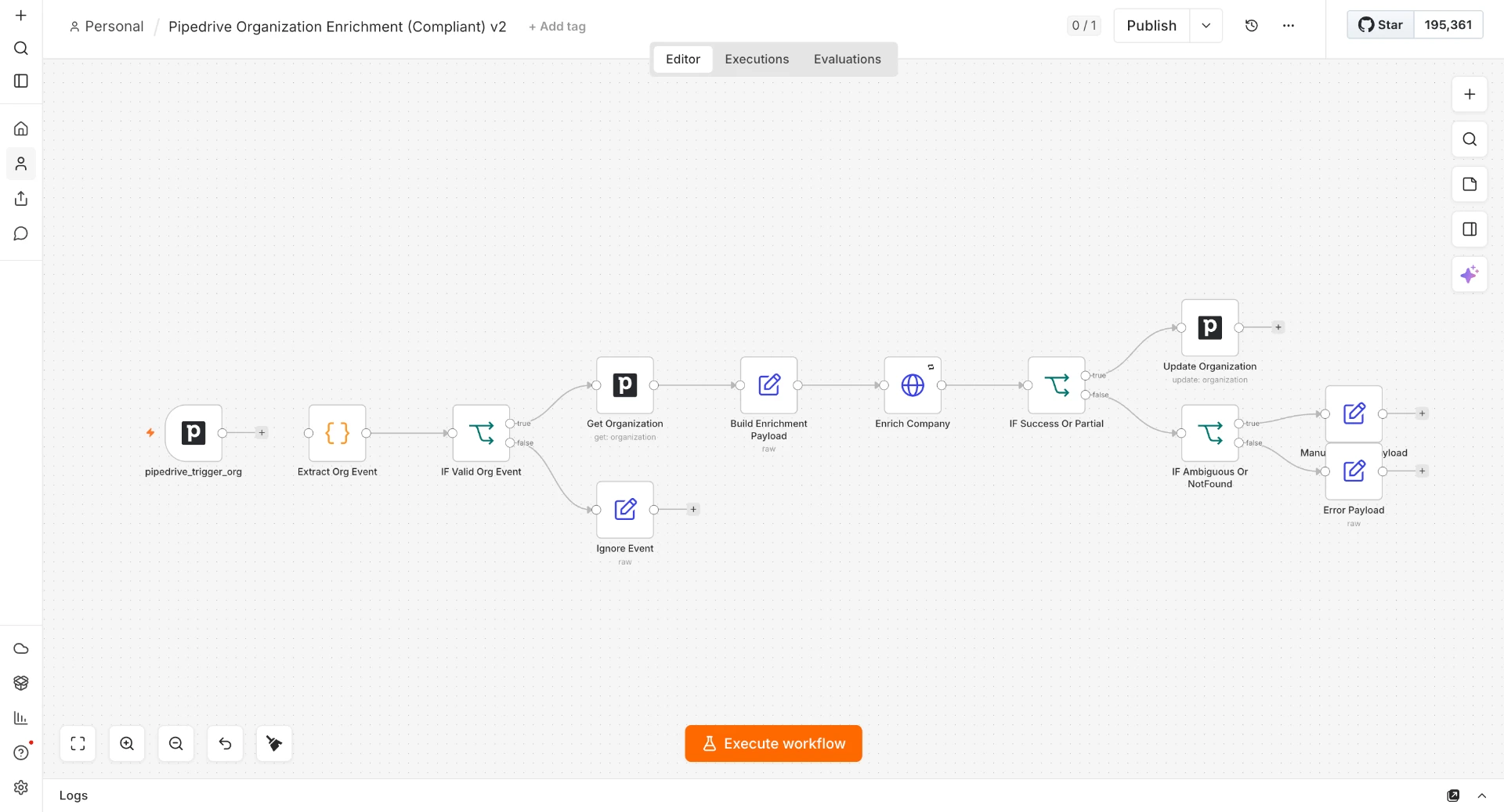
Task: Add a sticky note to canvas
Action: (1470, 184)
